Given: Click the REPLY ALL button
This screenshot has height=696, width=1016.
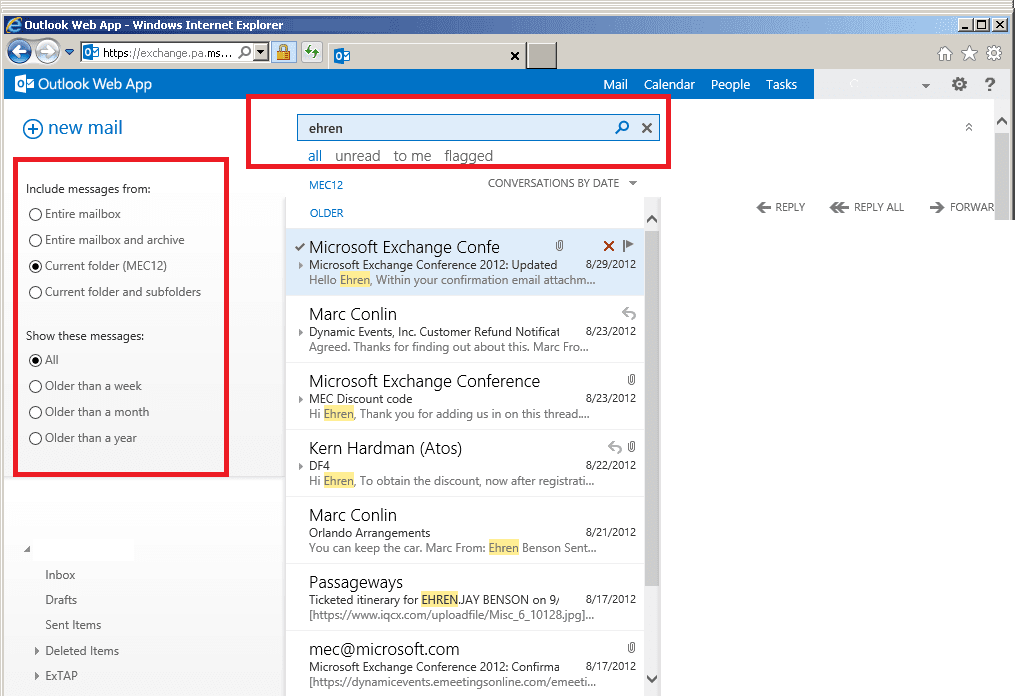Looking at the screenshot, I should (x=867, y=207).
